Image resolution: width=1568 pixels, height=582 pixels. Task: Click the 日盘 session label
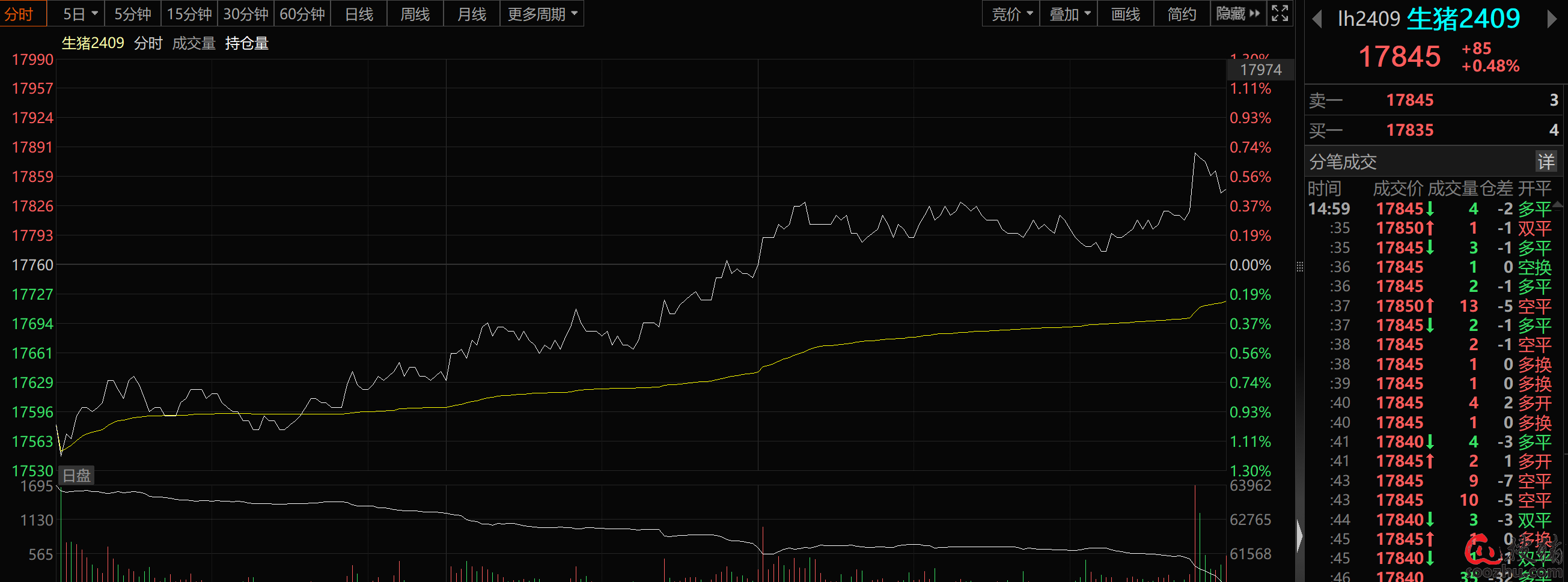tap(77, 476)
